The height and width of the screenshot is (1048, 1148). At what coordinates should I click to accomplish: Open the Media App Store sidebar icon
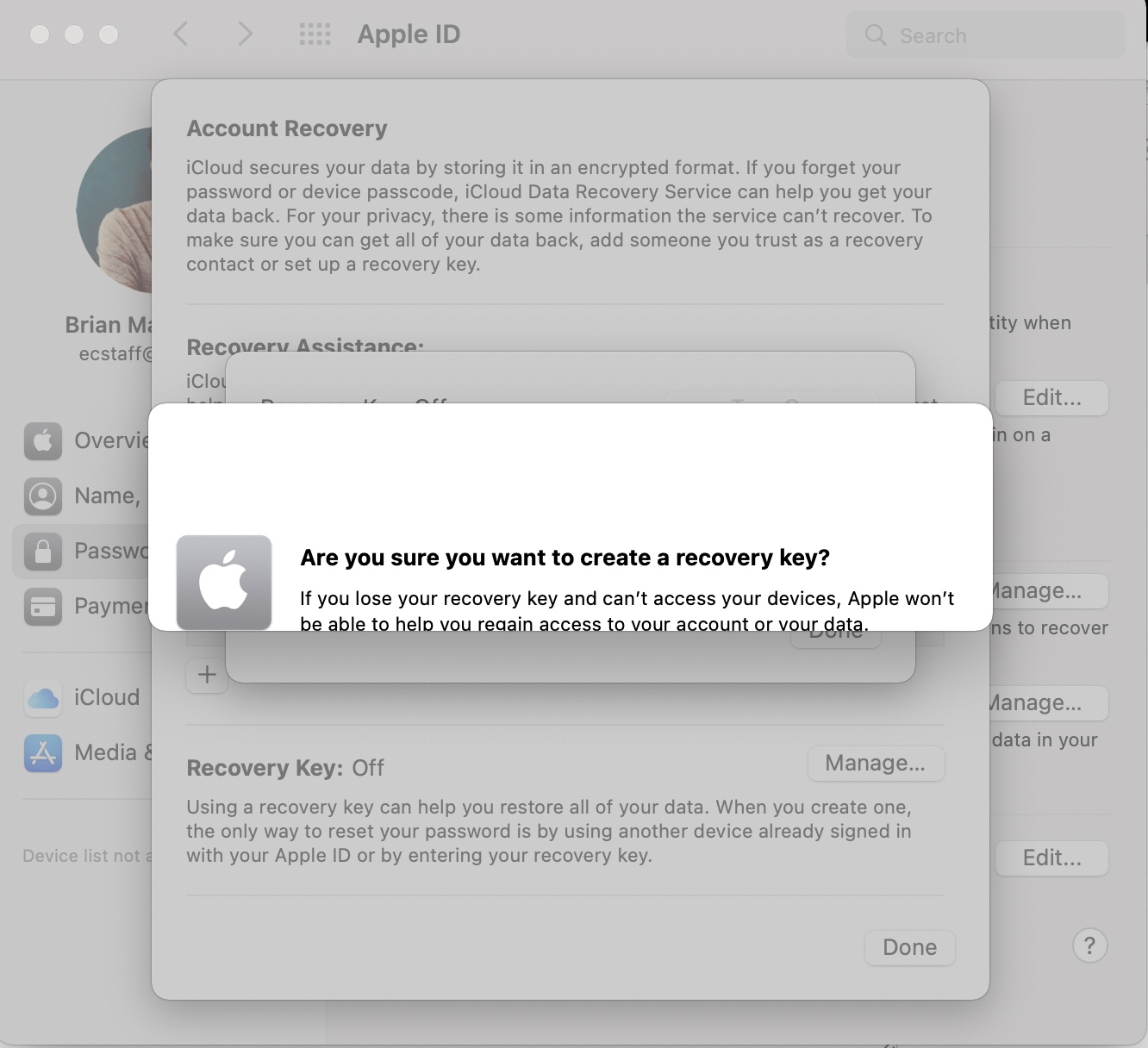tap(43, 753)
